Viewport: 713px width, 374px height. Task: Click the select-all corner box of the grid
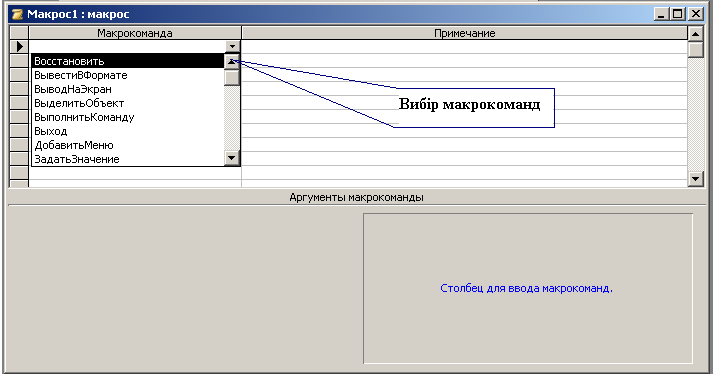(x=19, y=33)
